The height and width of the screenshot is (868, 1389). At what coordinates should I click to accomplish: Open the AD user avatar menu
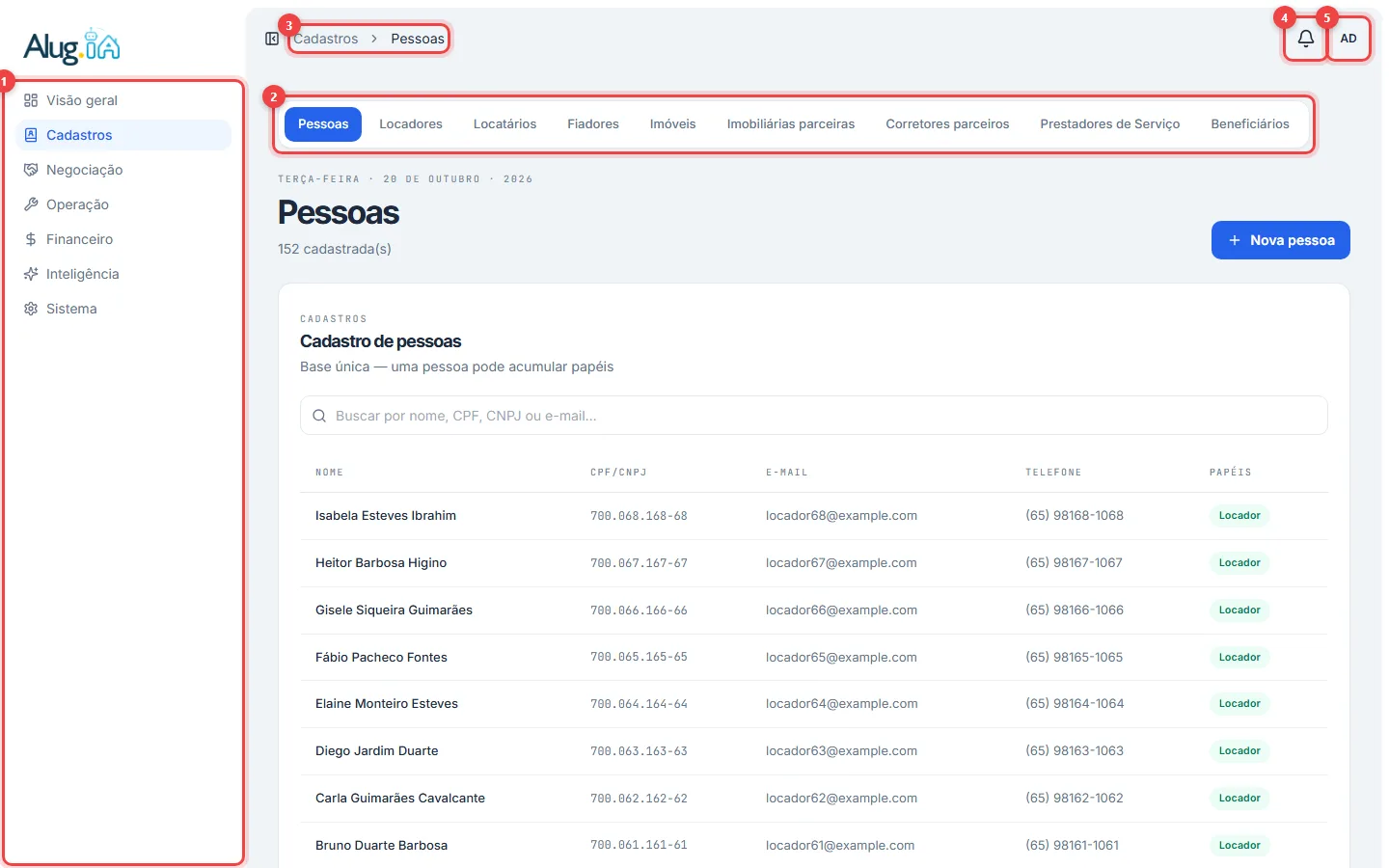tap(1348, 39)
